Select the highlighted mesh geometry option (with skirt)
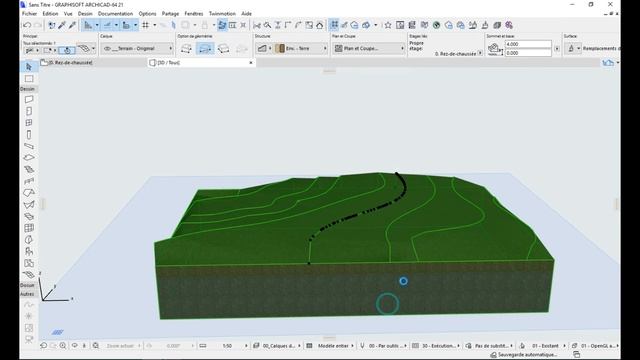This screenshot has height=360, width=640. coord(204,49)
